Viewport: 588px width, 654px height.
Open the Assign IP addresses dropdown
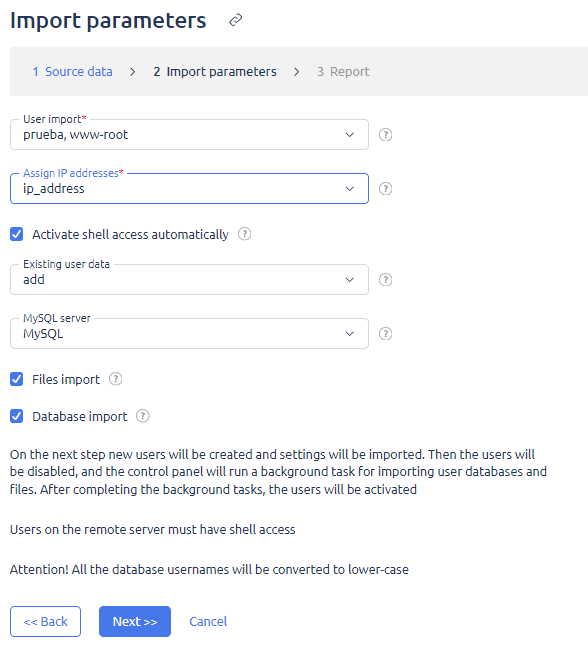click(189, 189)
